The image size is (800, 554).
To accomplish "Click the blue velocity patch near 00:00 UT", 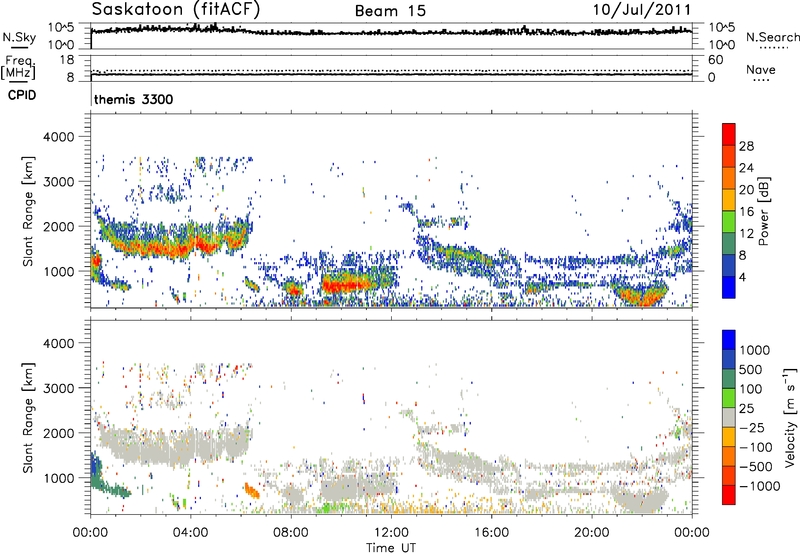I will tap(95, 467).
